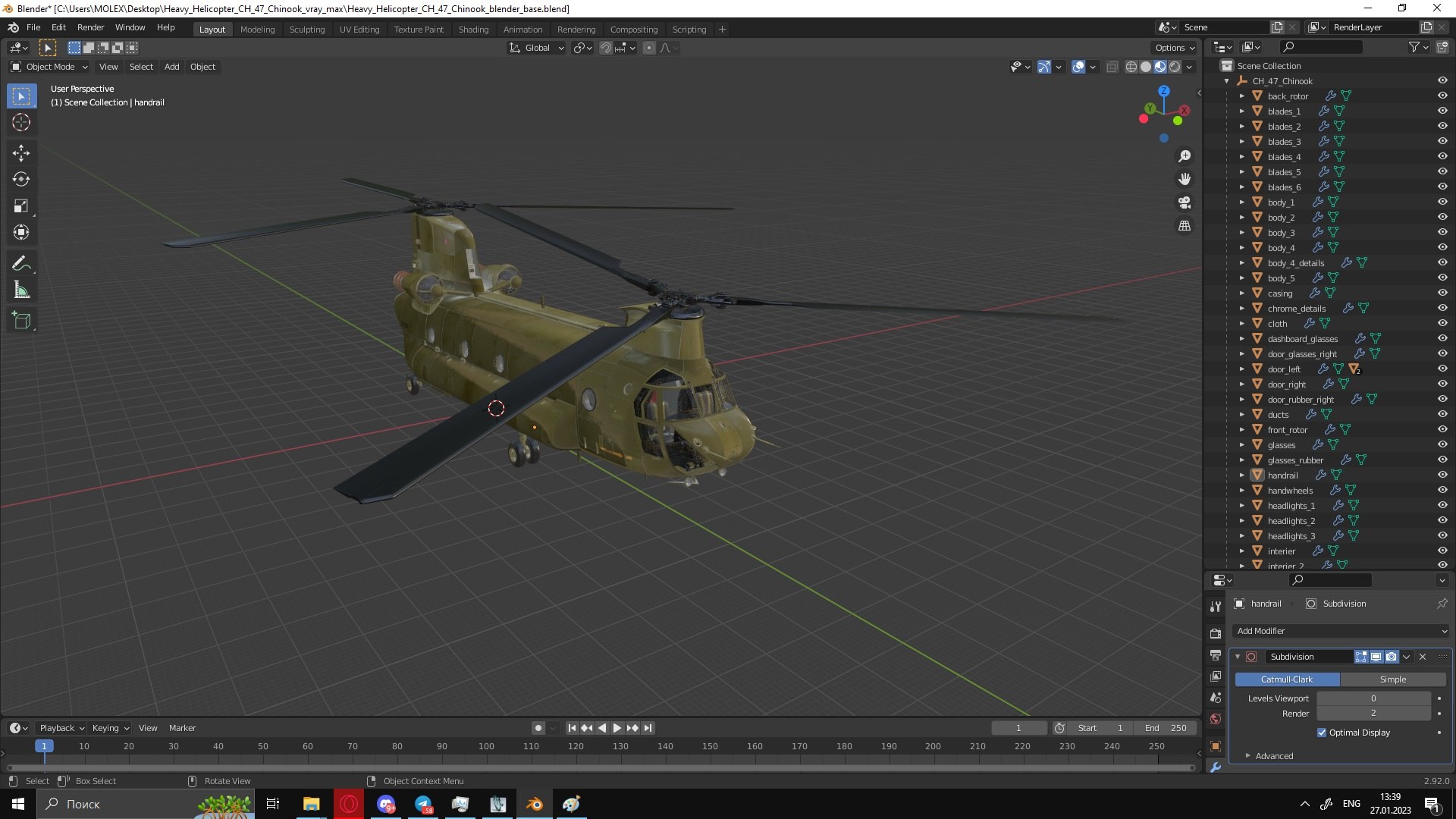Open the Playback dropdown in timeline

[x=61, y=728]
